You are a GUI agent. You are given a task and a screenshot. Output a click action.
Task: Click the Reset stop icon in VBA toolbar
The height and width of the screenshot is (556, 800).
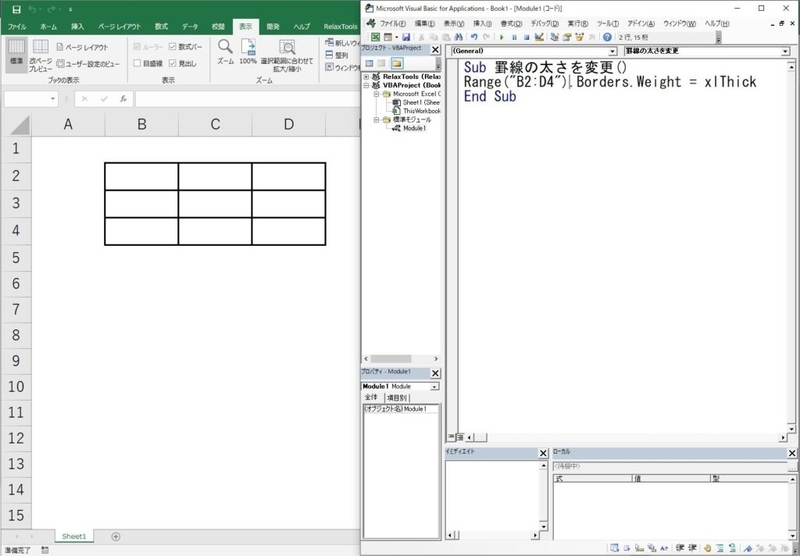[x=527, y=37]
